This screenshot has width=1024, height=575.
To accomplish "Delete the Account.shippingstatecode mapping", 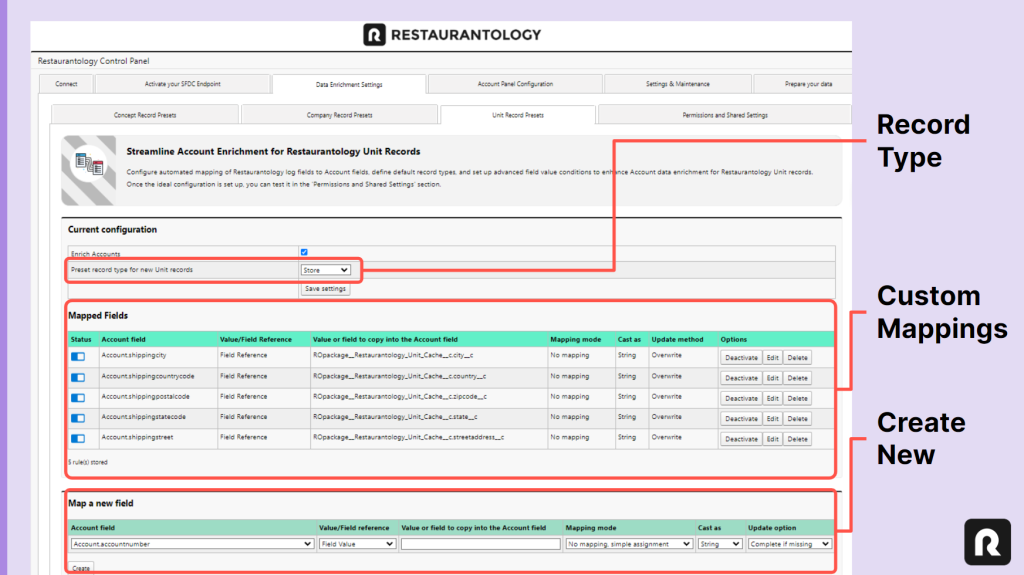I will 797,418.
